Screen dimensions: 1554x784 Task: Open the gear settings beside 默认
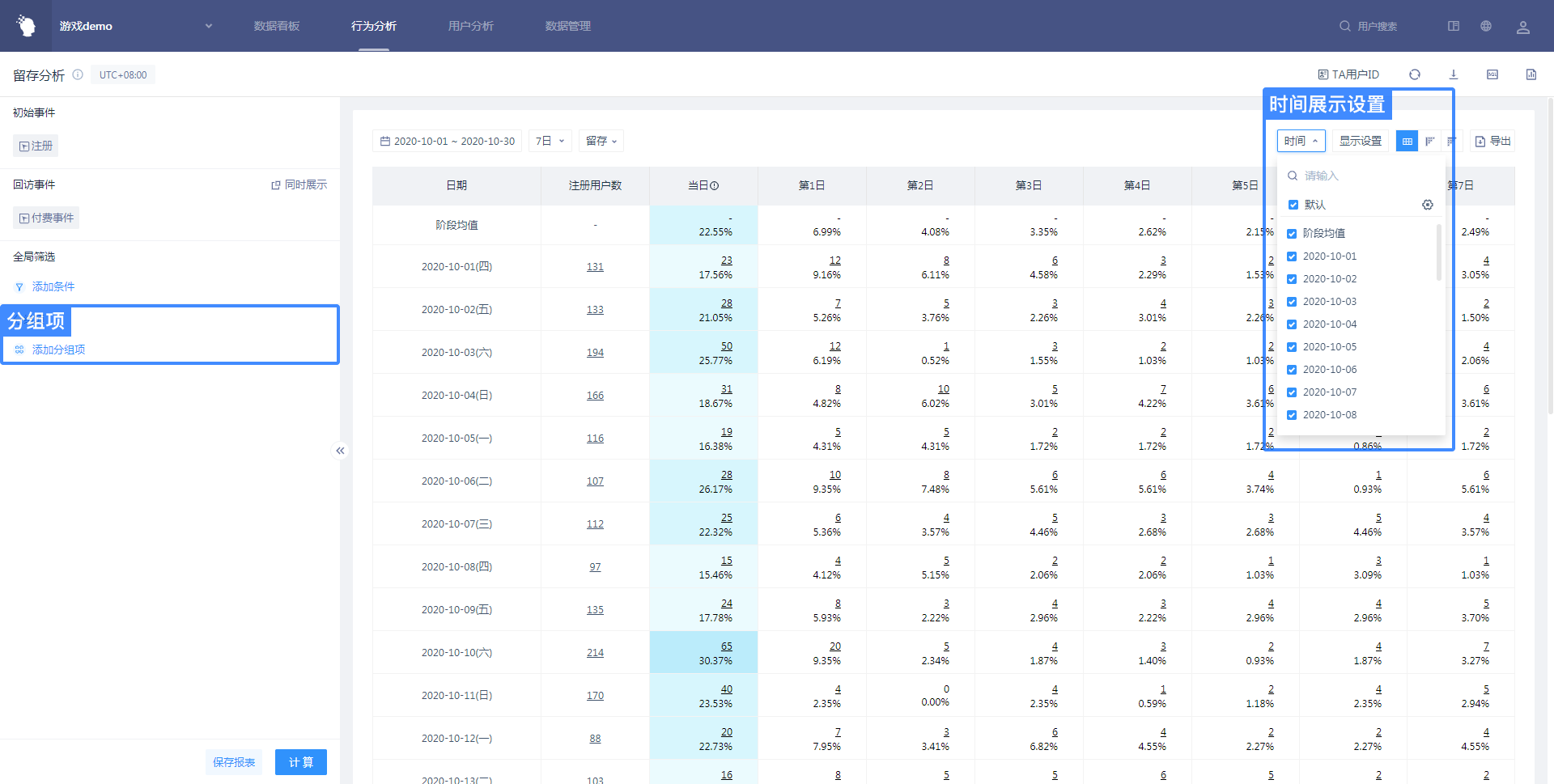click(1427, 205)
